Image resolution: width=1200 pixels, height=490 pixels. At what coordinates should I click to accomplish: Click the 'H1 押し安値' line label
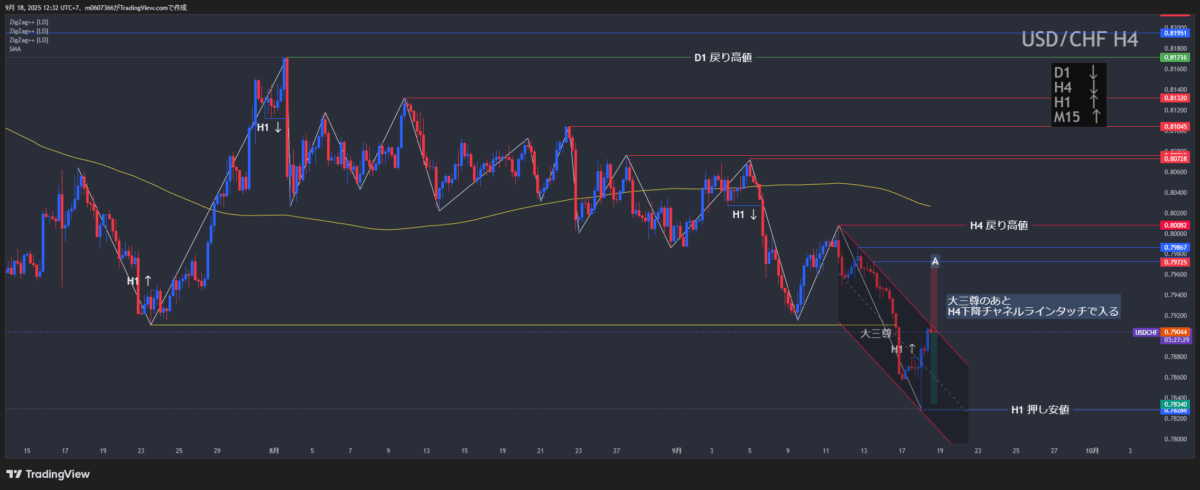click(1040, 410)
